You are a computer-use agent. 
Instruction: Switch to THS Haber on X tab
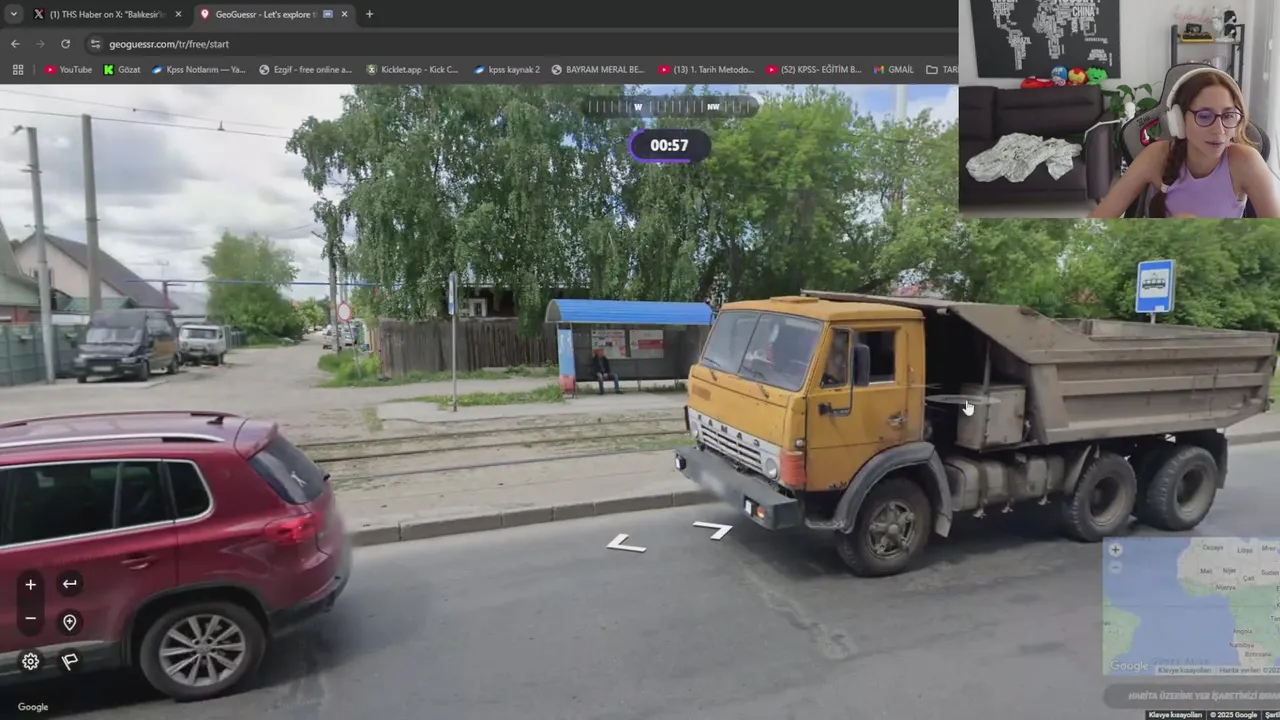(107, 14)
